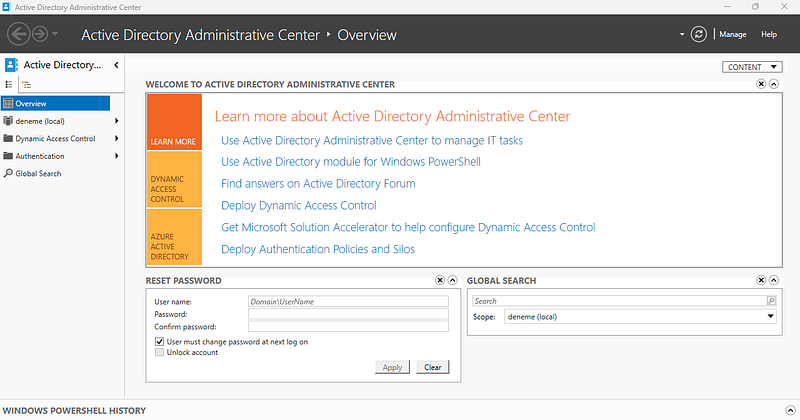Viewport: 800px width, 420px height.
Task: Switch to List View icon
Action: pos(9,85)
